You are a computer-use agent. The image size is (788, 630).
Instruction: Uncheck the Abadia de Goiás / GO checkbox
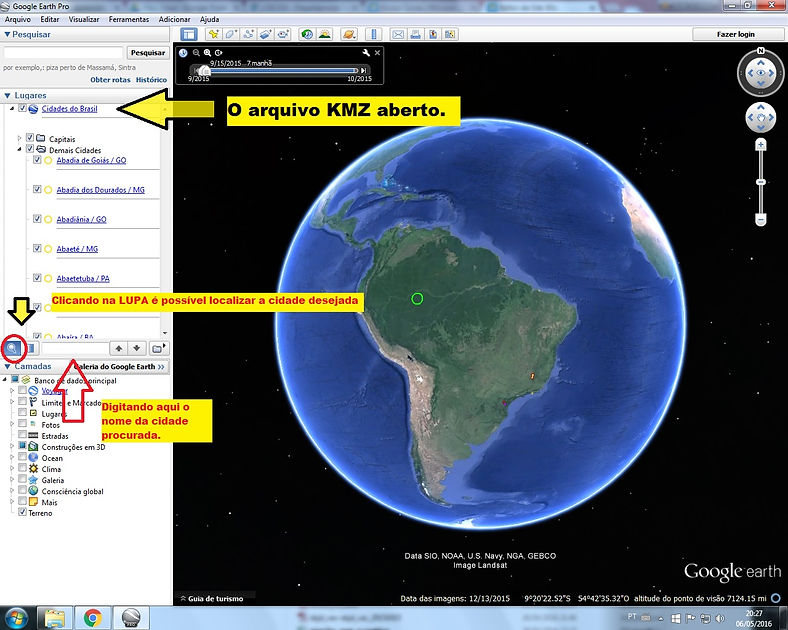coord(37,160)
